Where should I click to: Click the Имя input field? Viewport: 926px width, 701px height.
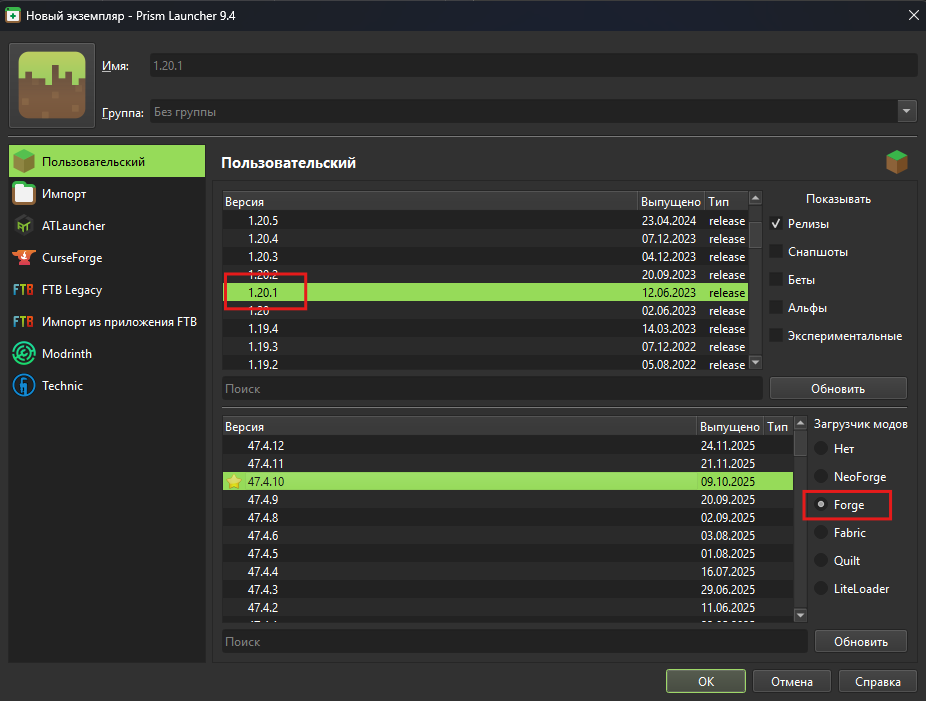pyautogui.click(x=533, y=65)
